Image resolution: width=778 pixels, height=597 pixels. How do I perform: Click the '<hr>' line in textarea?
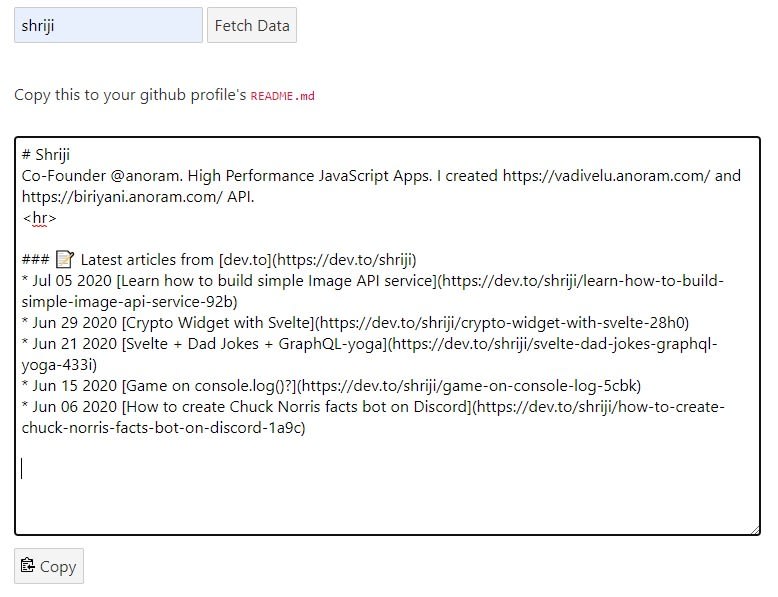(39, 218)
